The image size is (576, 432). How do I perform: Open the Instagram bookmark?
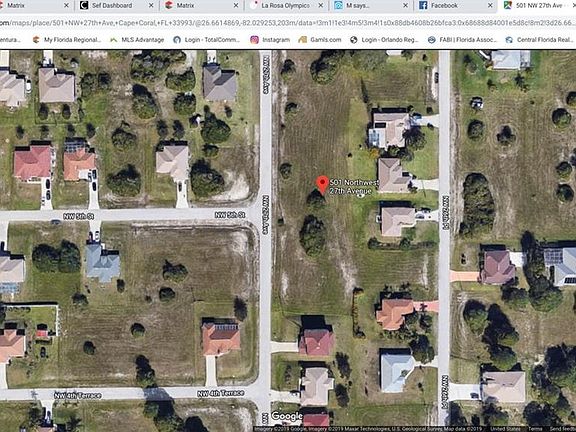(x=270, y=40)
